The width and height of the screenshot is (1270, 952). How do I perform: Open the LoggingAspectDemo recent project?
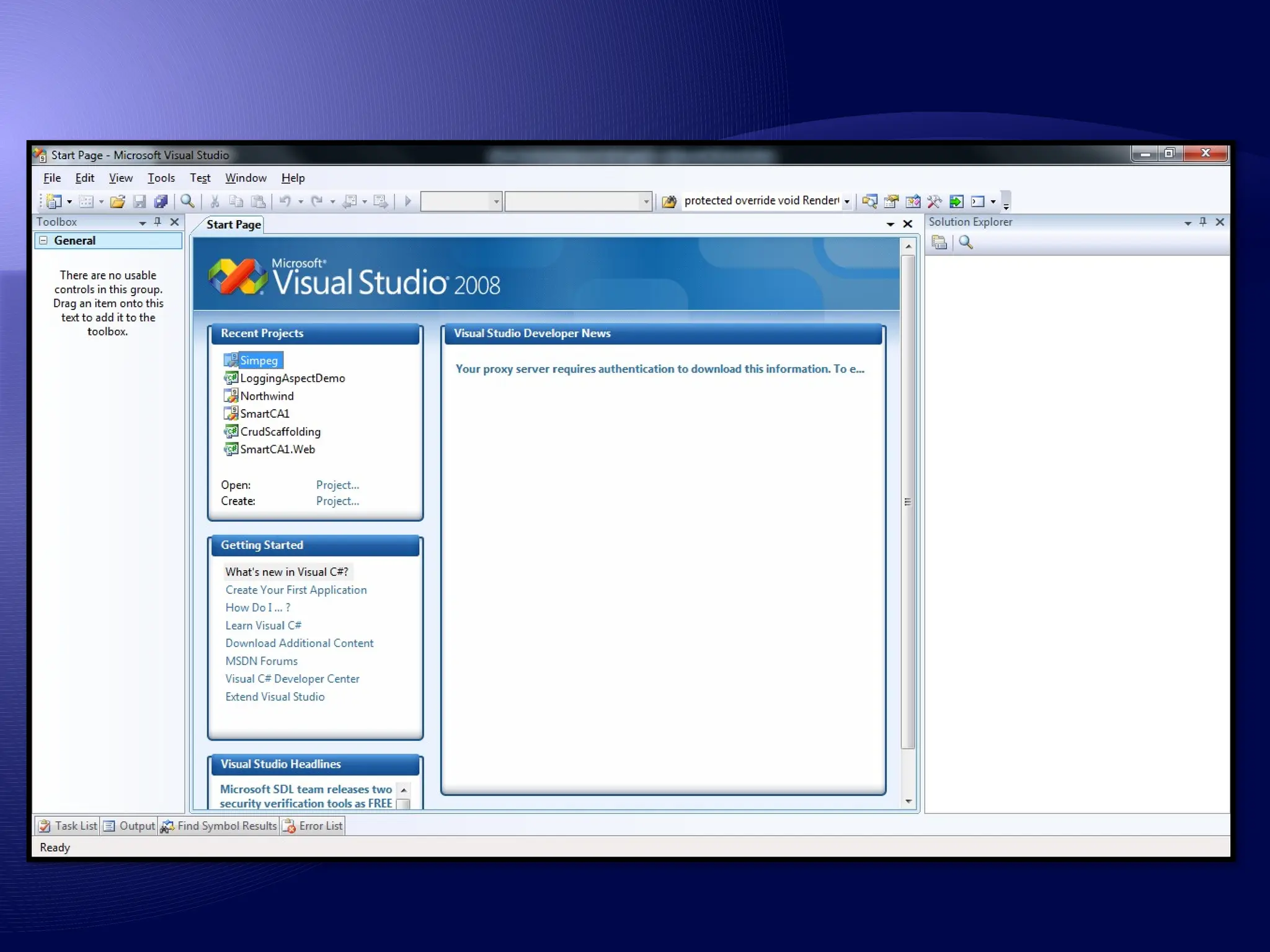(x=292, y=378)
